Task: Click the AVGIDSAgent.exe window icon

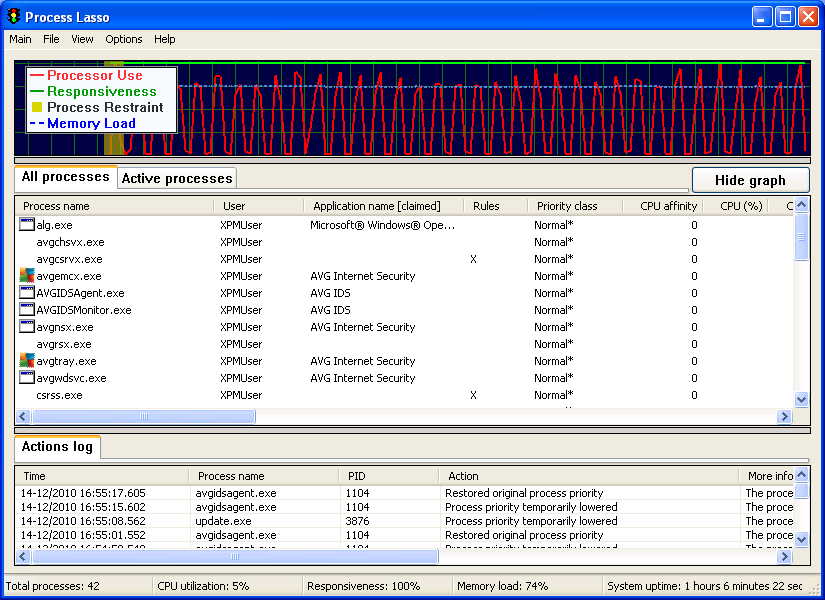Action: 27,293
